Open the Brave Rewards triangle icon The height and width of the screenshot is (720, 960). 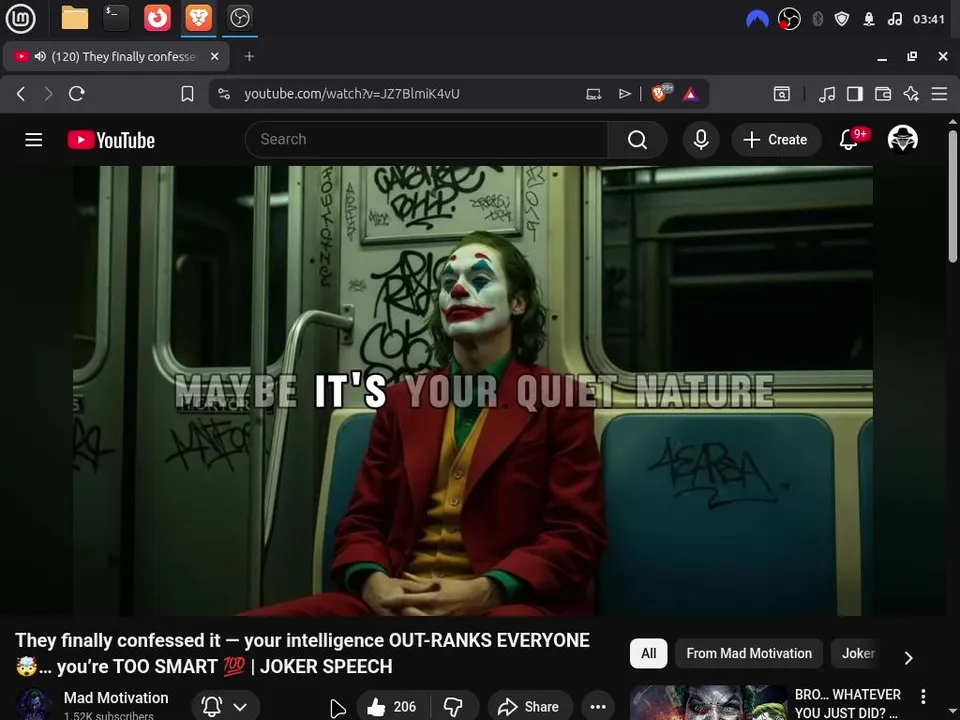(691, 94)
